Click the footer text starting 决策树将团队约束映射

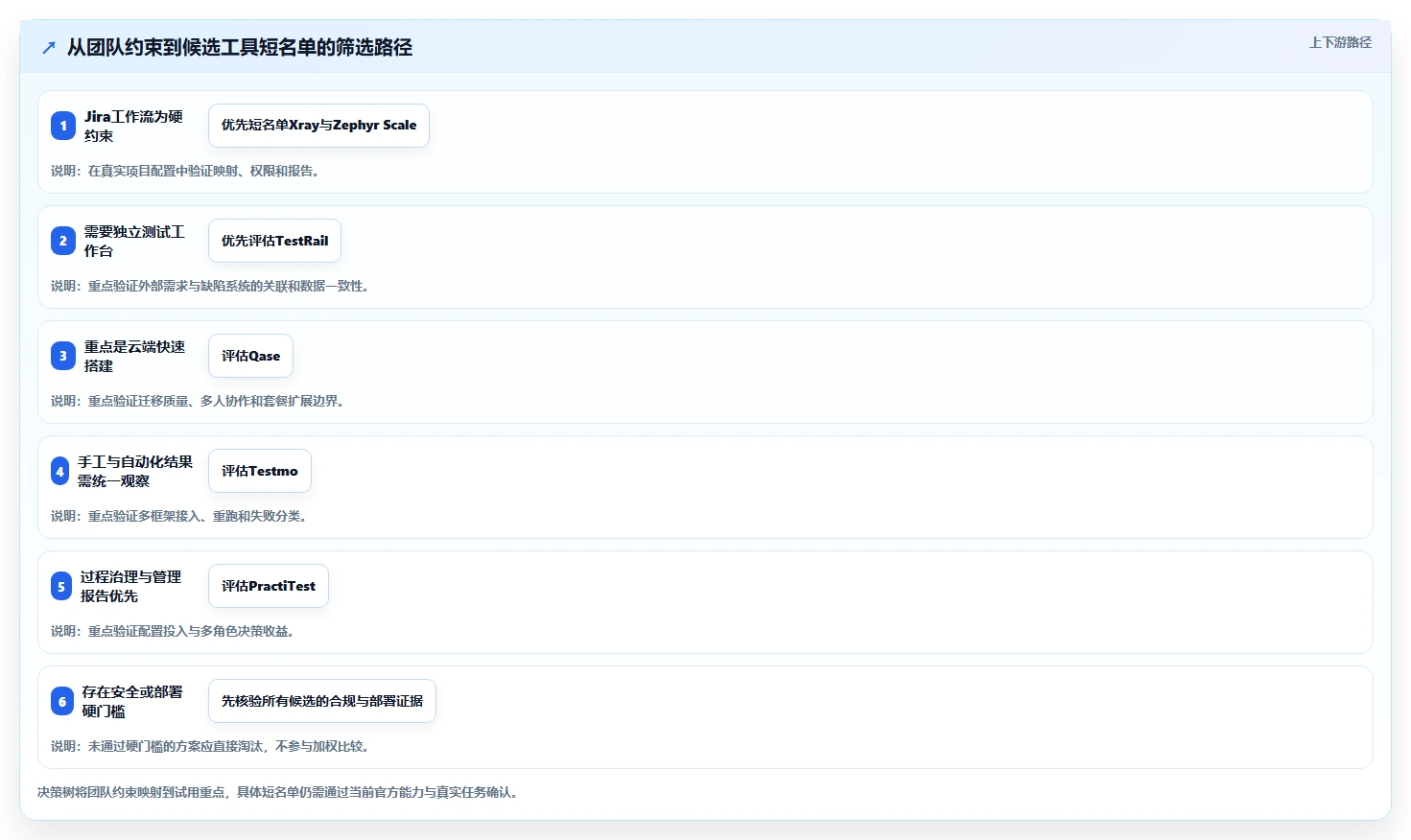click(x=281, y=792)
